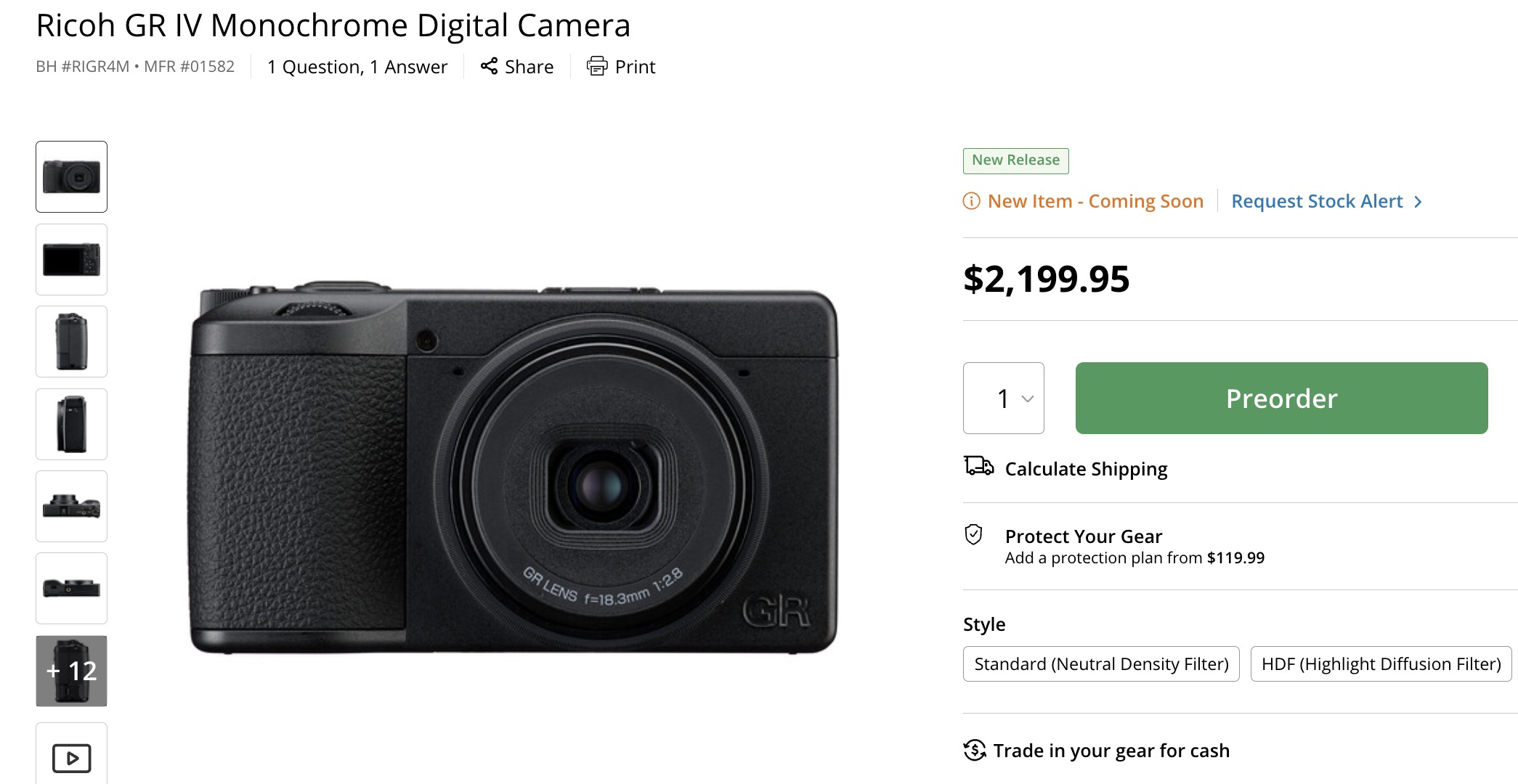The width and height of the screenshot is (1518, 784).
Task: Click the +12 overlay to expand more images
Action: click(70, 671)
